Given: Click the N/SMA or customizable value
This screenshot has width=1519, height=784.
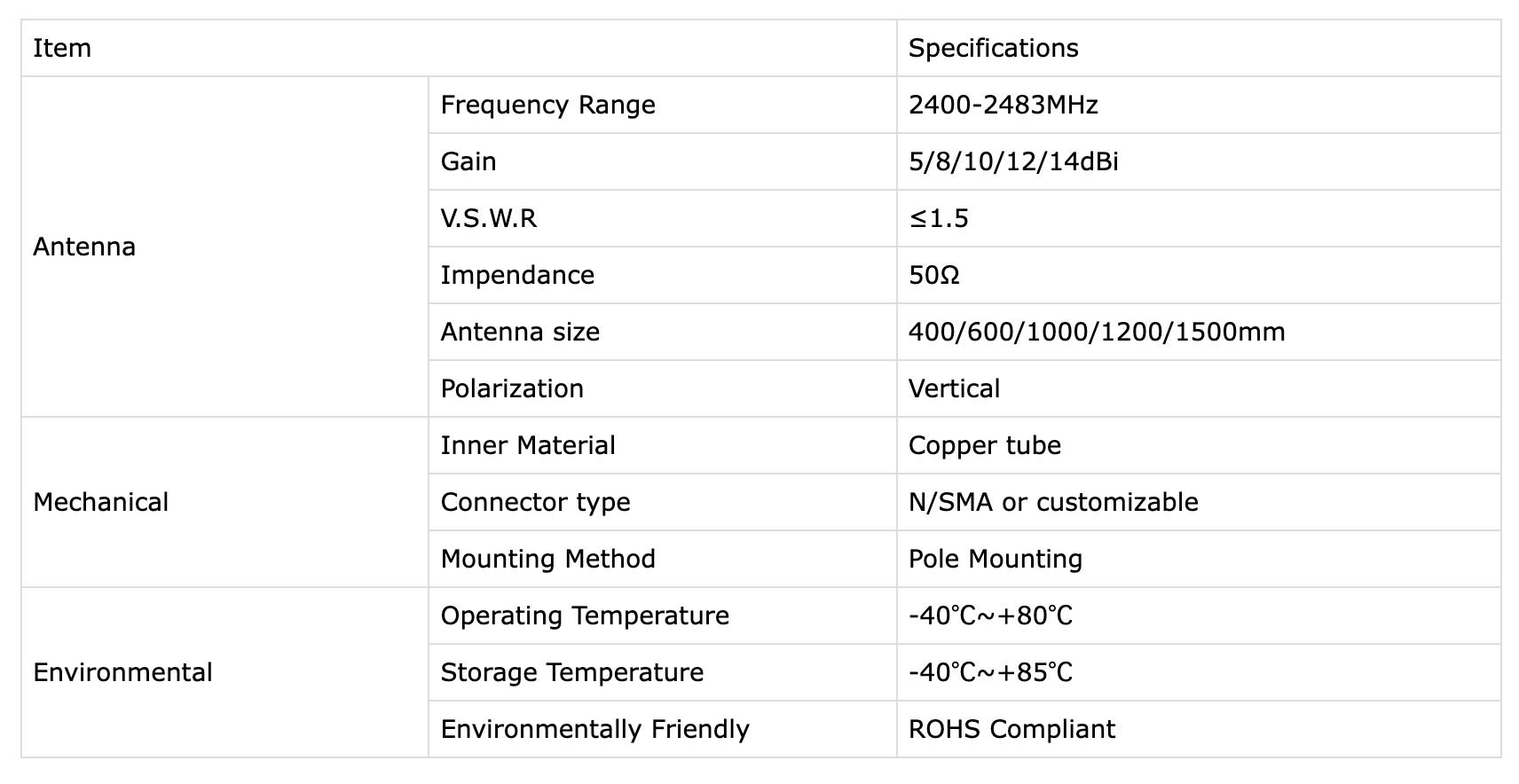Looking at the screenshot, I should (x=1052, y=502).
